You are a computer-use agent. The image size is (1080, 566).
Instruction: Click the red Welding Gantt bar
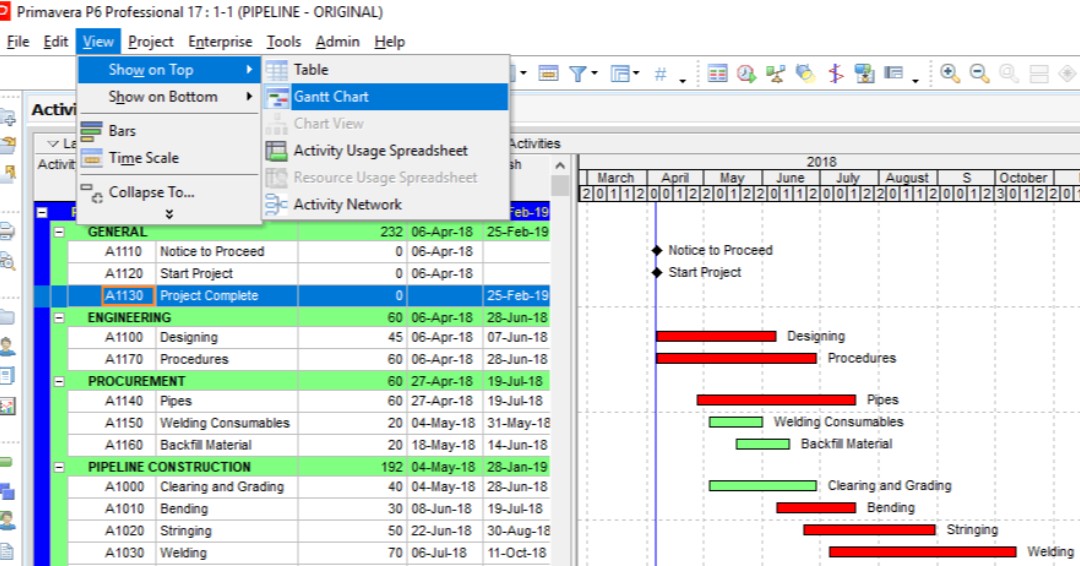[923, 552]
